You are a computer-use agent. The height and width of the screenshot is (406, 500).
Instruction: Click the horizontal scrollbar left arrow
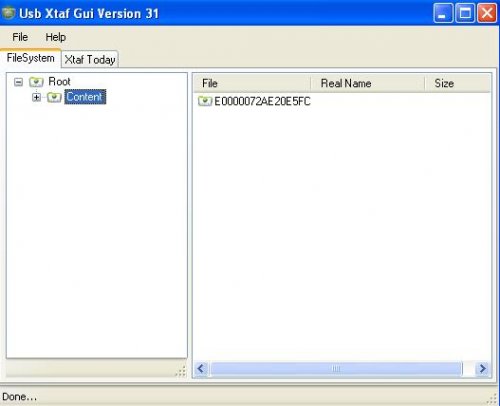click(201, 369)
